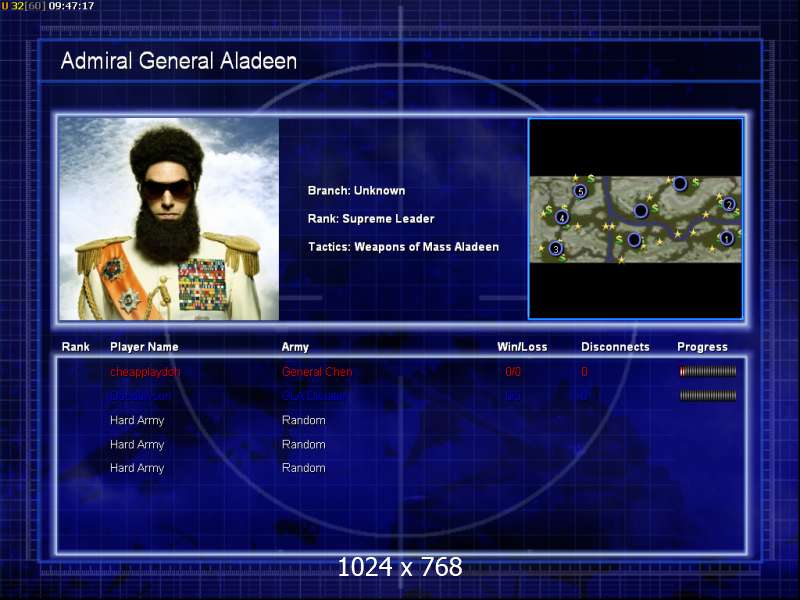Click the double star marker on the minimap
The image size is (800, 600).
609,226
